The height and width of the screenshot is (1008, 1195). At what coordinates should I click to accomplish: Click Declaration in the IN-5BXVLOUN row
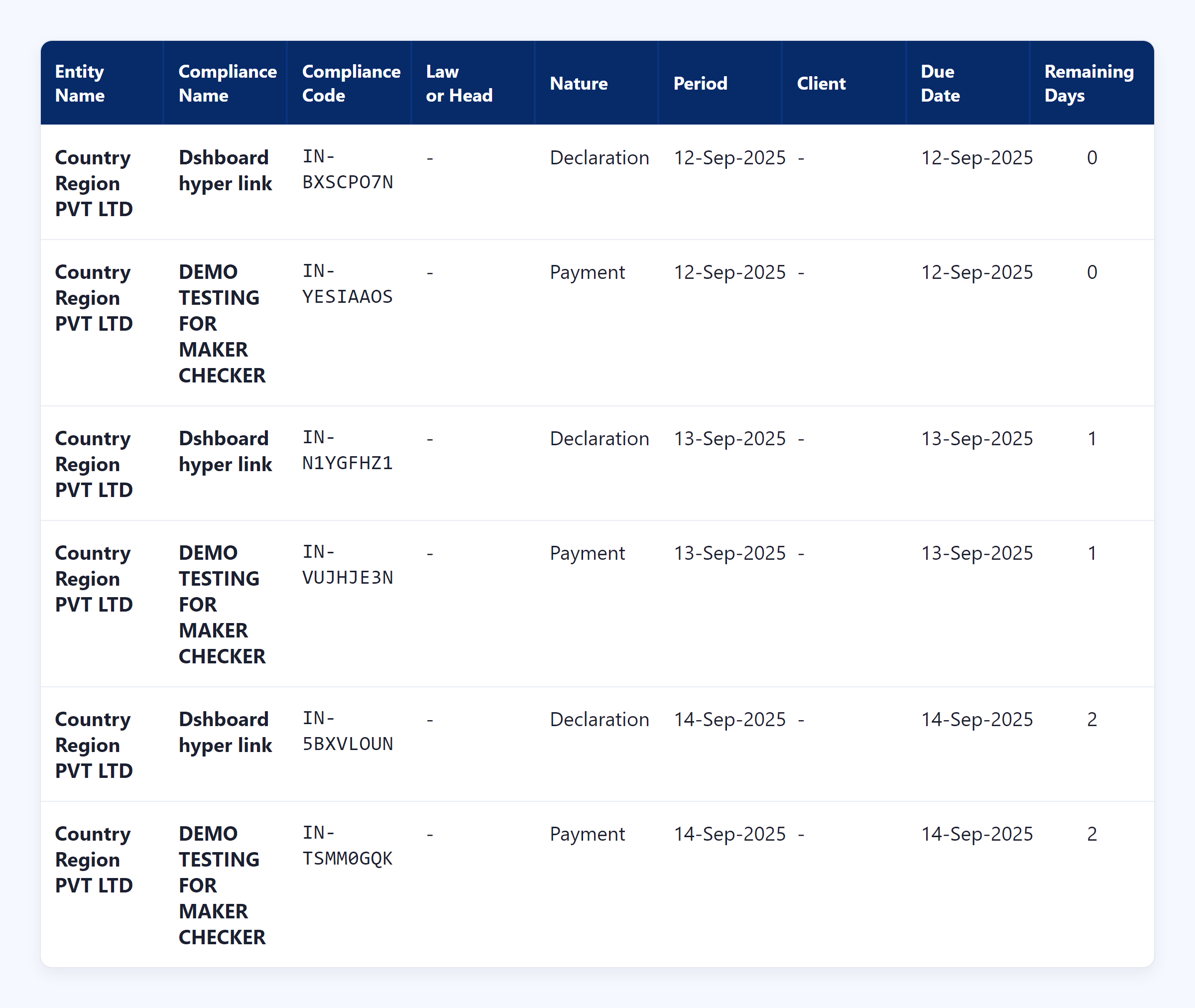(x=599, y=720)
